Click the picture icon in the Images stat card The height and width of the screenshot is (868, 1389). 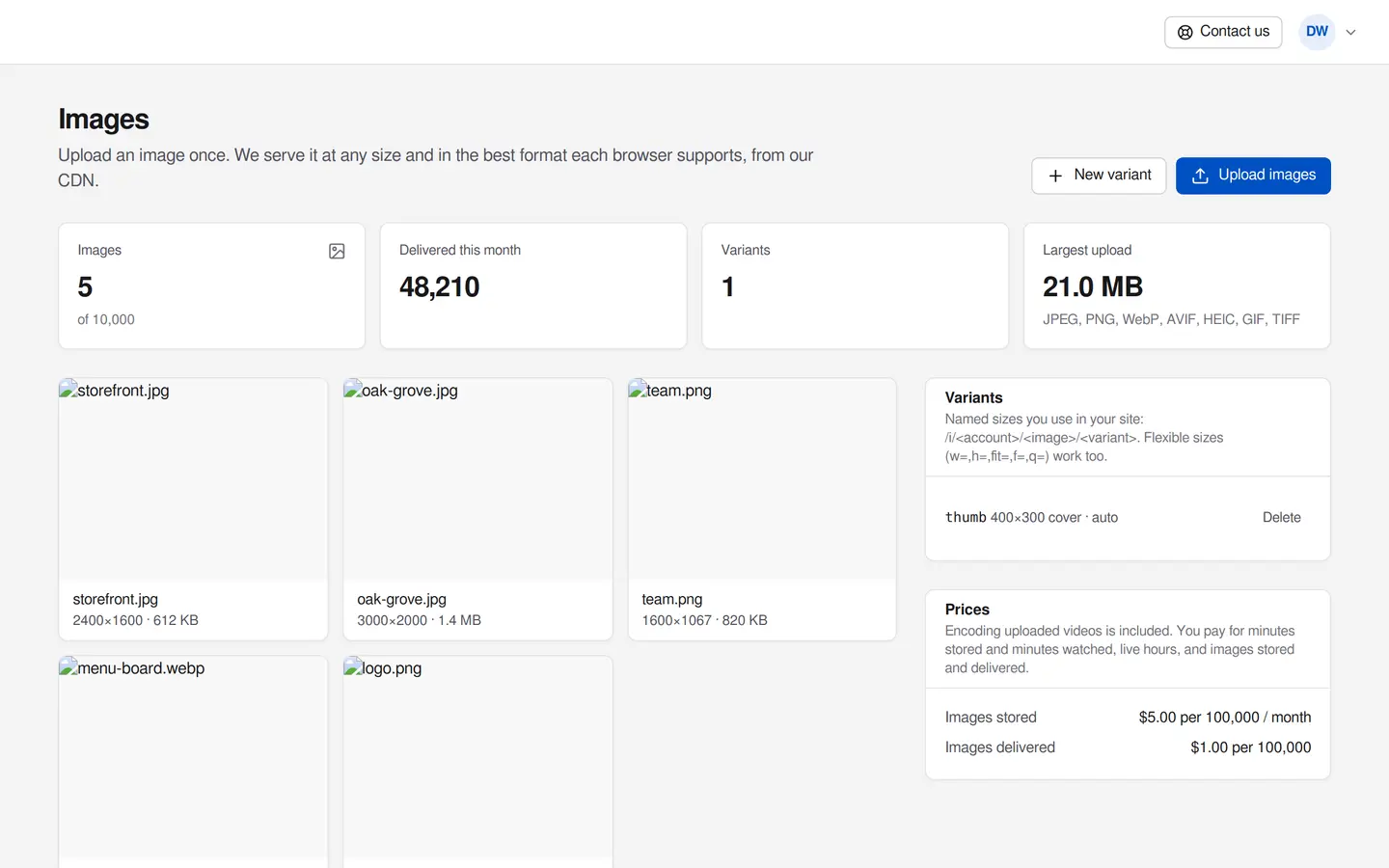tap(337, 251)
